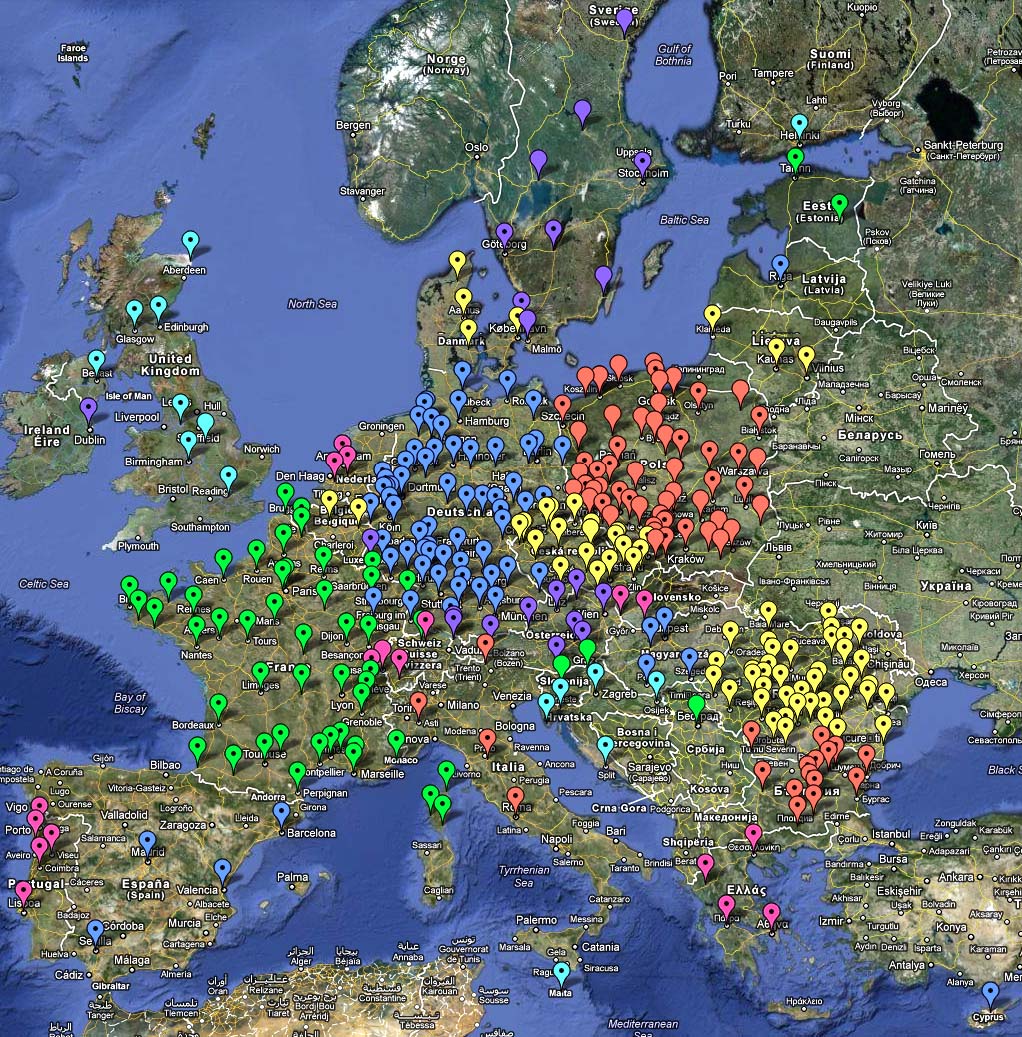Click the blue pin at Madrid
Viewport: 1022px width, 1037px height.
click(x=148, y=842)
